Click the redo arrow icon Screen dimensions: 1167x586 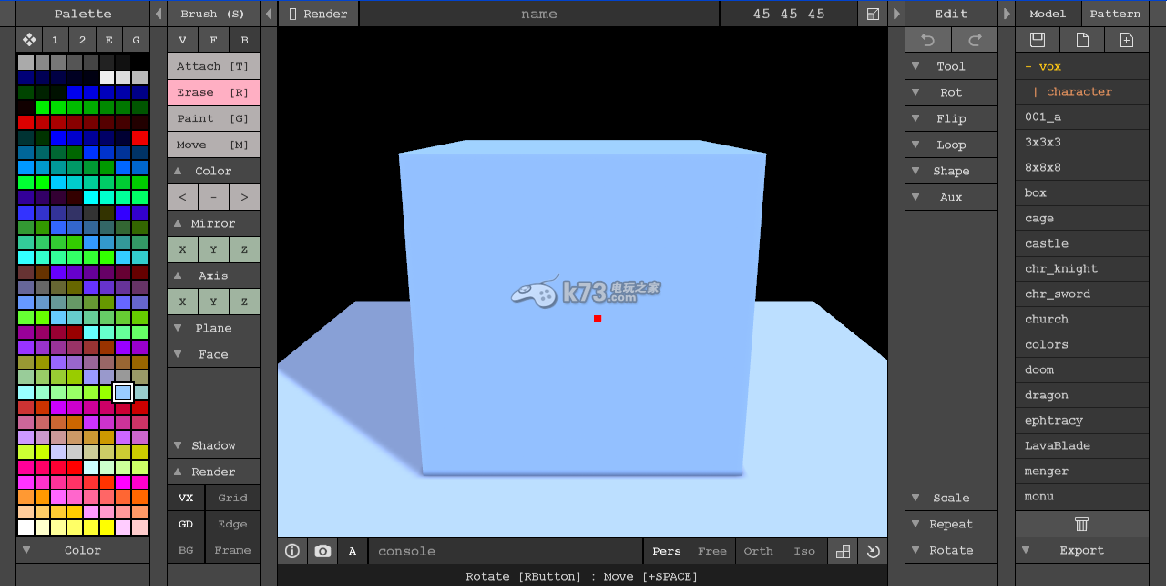973,40
